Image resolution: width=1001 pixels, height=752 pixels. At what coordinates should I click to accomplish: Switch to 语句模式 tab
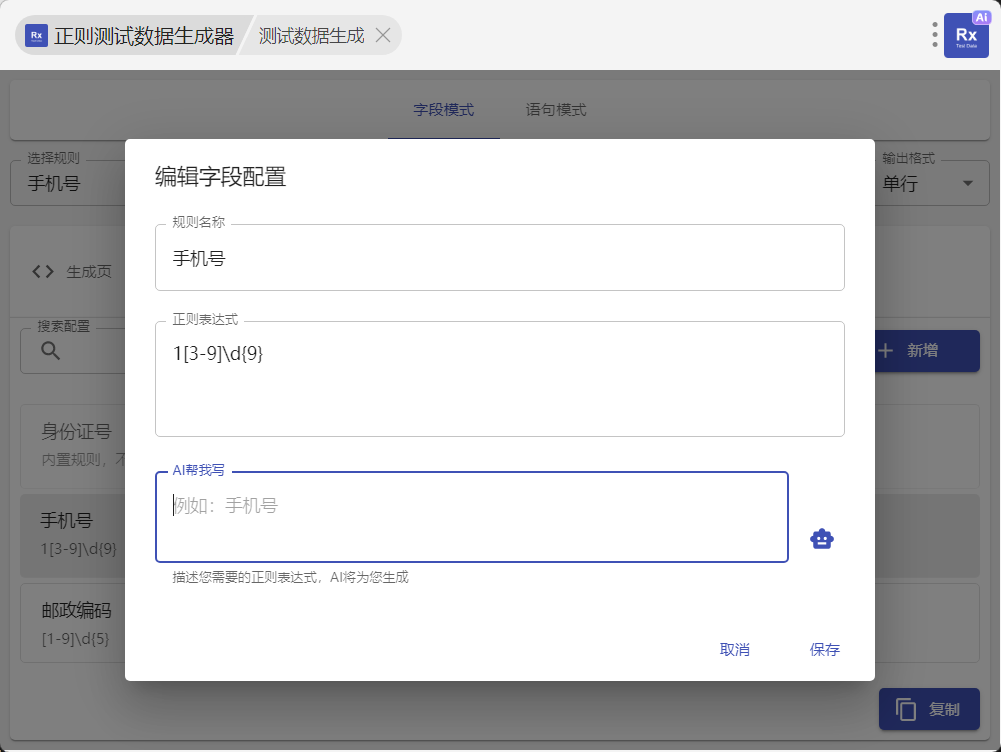(556, 110)
